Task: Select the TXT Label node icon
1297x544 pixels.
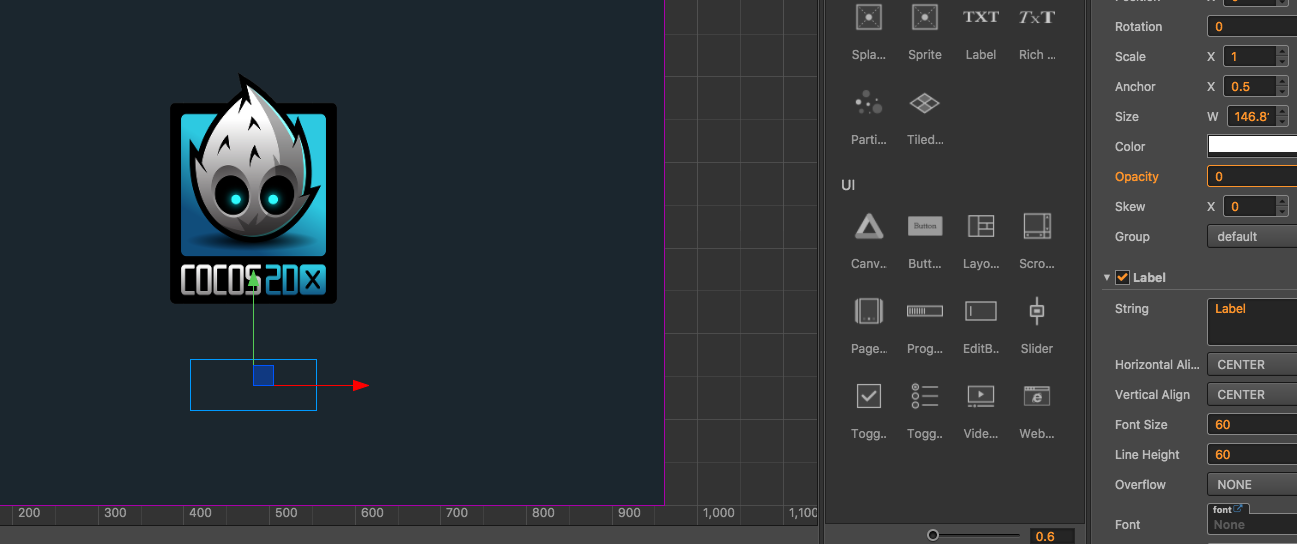Action: tap(981, 17)
